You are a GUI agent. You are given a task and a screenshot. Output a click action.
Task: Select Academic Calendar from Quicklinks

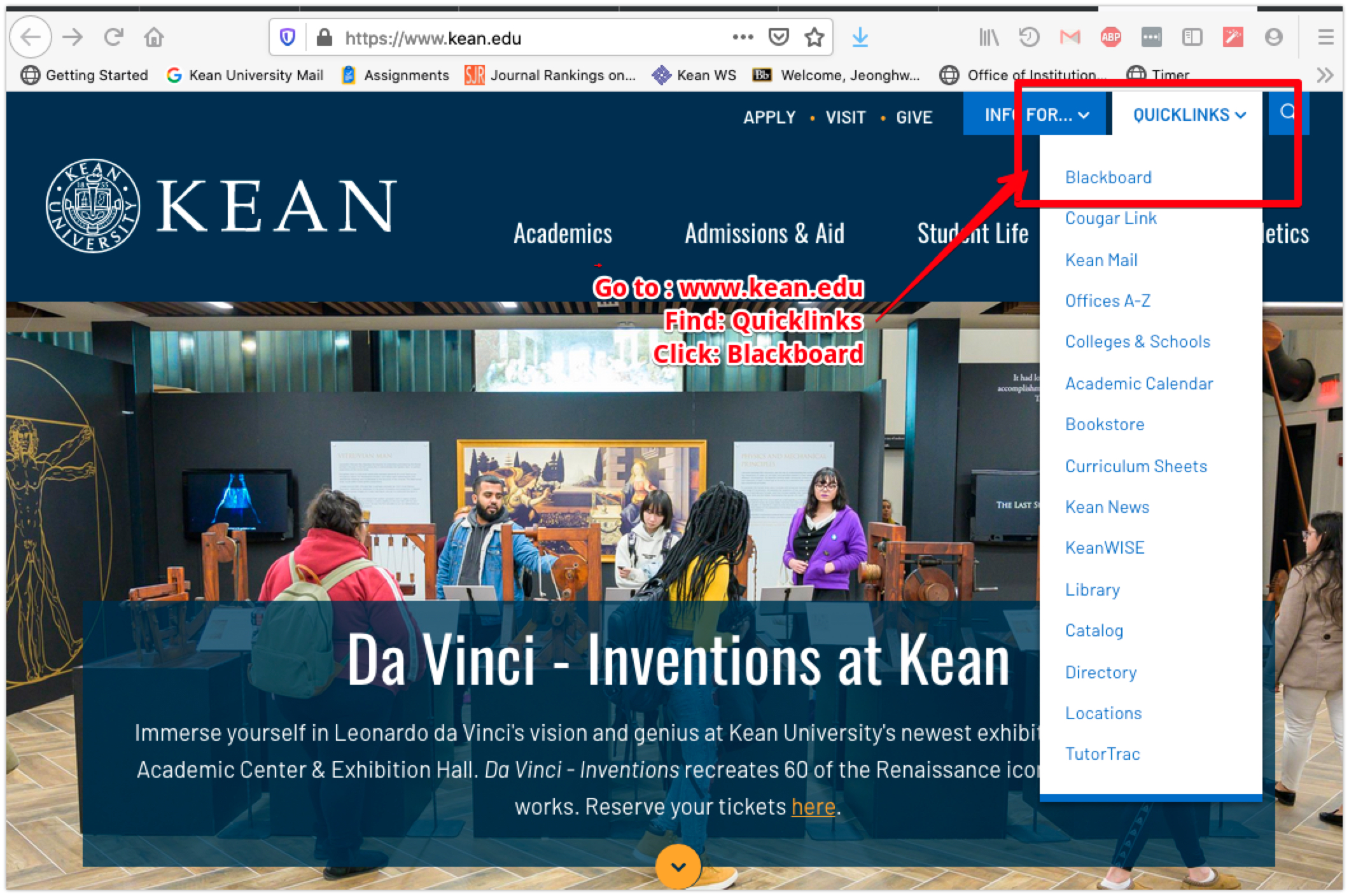(x=1139, y=383)
